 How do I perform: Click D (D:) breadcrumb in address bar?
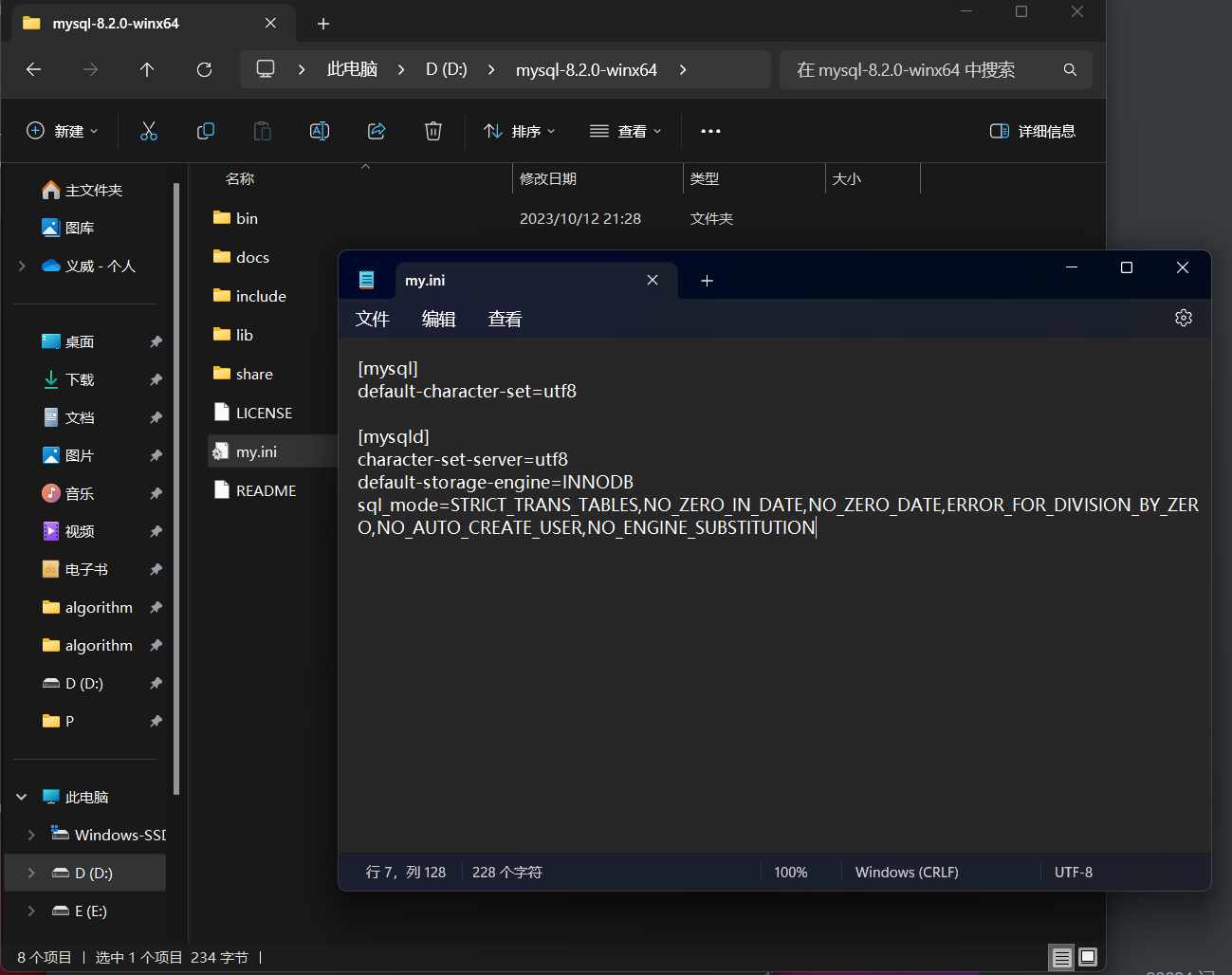pyautogui.click(x=447, y=69)
